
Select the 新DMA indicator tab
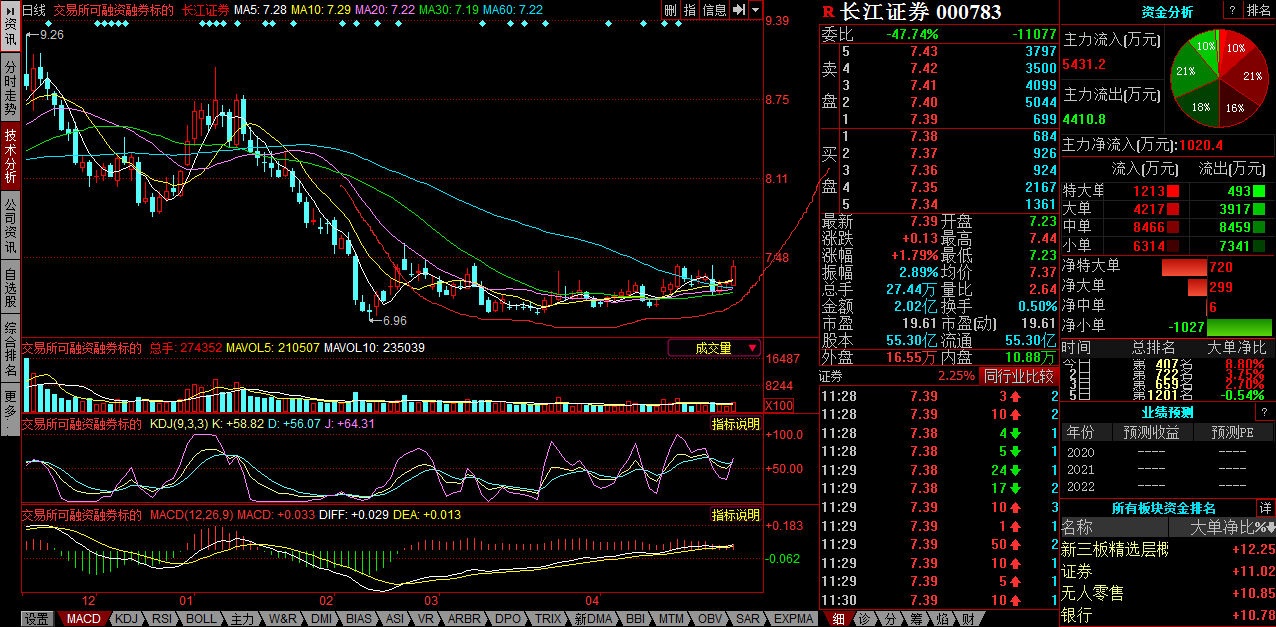(594, 619)
